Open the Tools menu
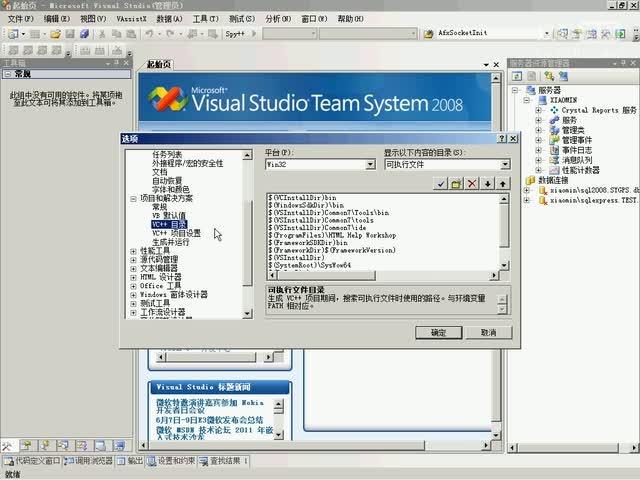This screenshot has width=640, height=480. tap(205, 19)
